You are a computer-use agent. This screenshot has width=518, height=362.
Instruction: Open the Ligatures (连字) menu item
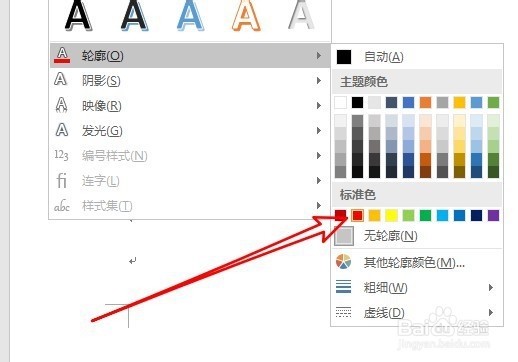[x=190, y=181]
